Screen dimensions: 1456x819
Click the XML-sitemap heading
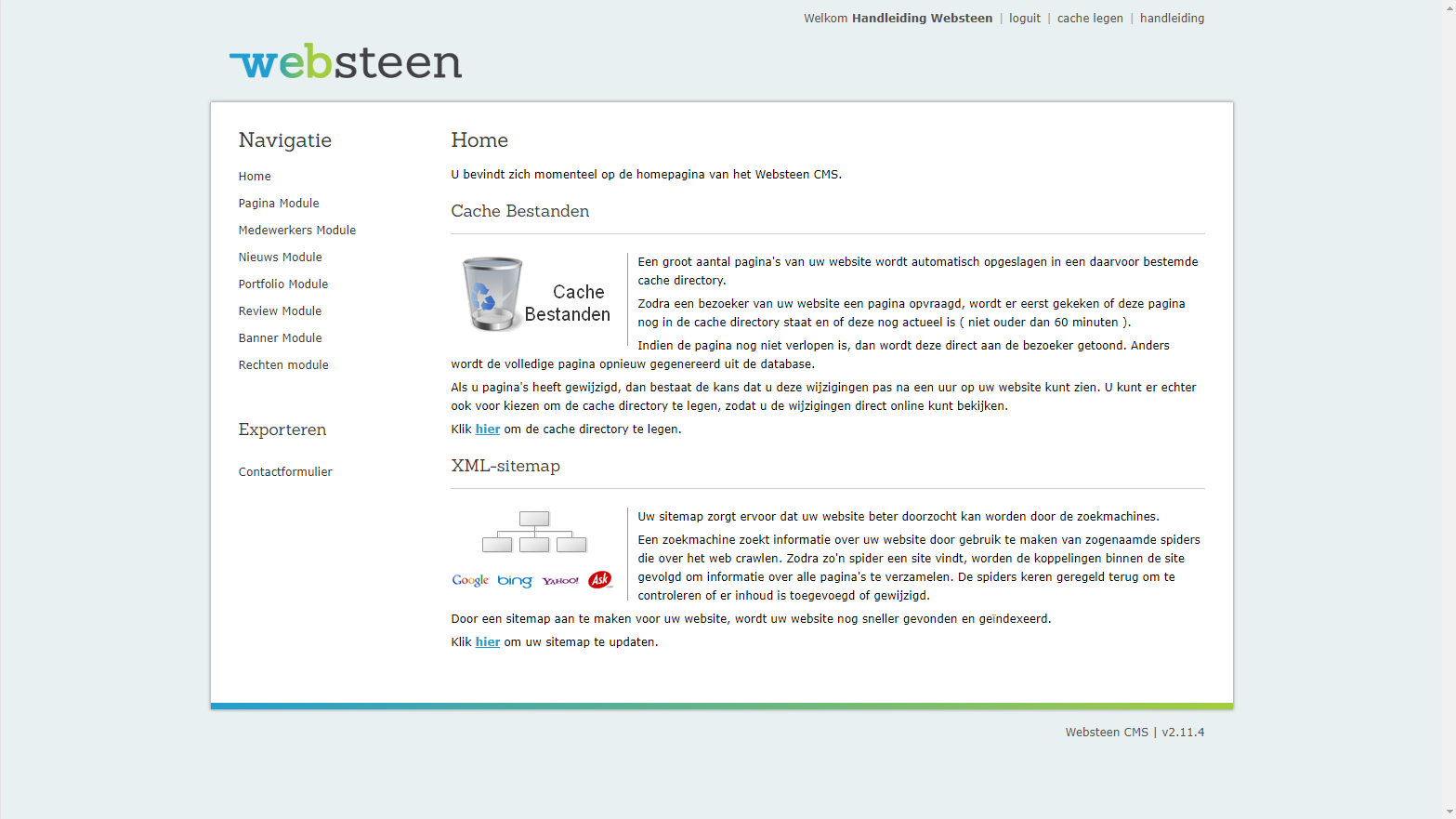pyautogui.click(x=505, y=466)
